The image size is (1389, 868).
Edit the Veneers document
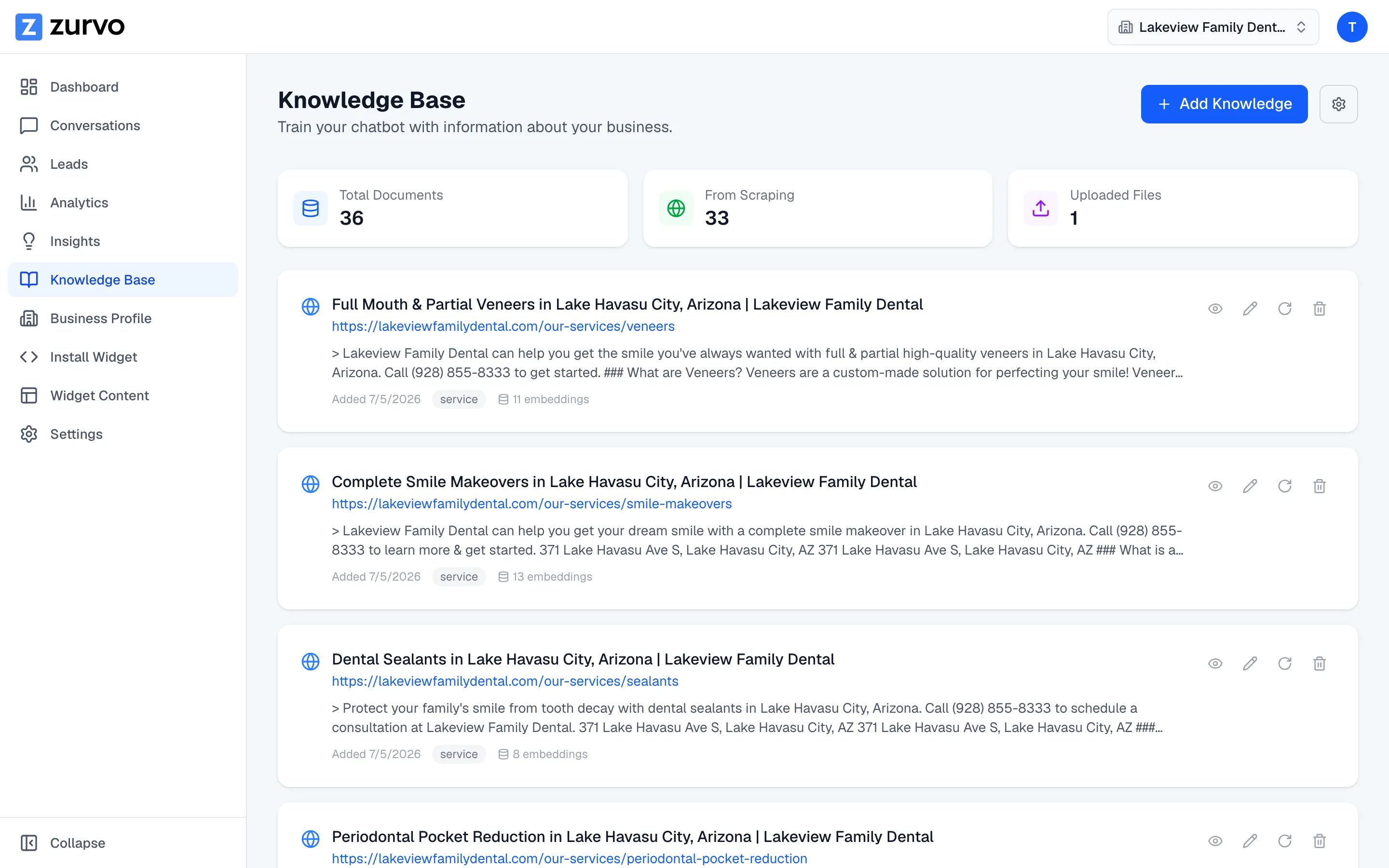[x=1250, y=309]
